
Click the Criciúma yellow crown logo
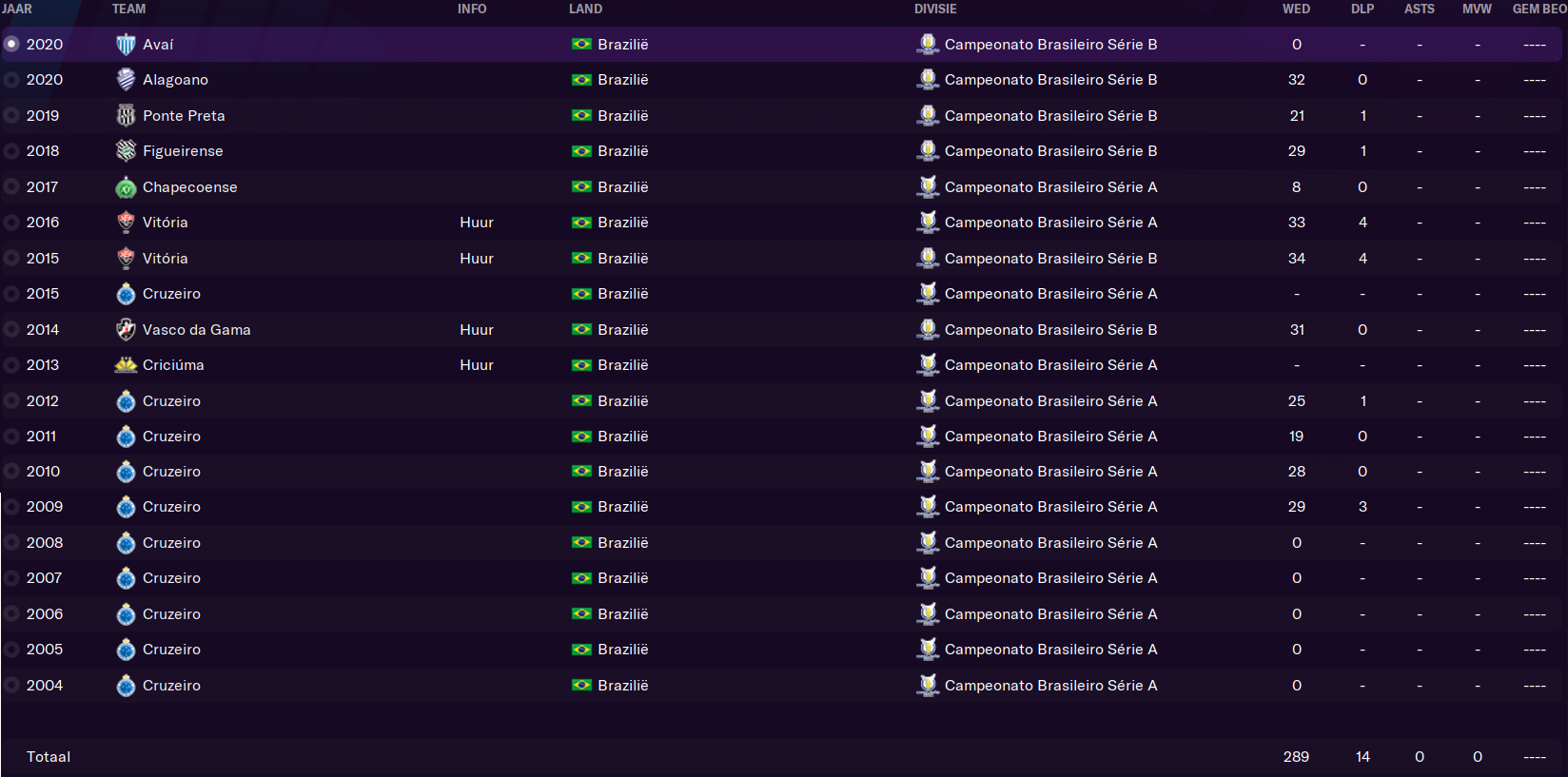pyautogui.click(x=126, y=365)
